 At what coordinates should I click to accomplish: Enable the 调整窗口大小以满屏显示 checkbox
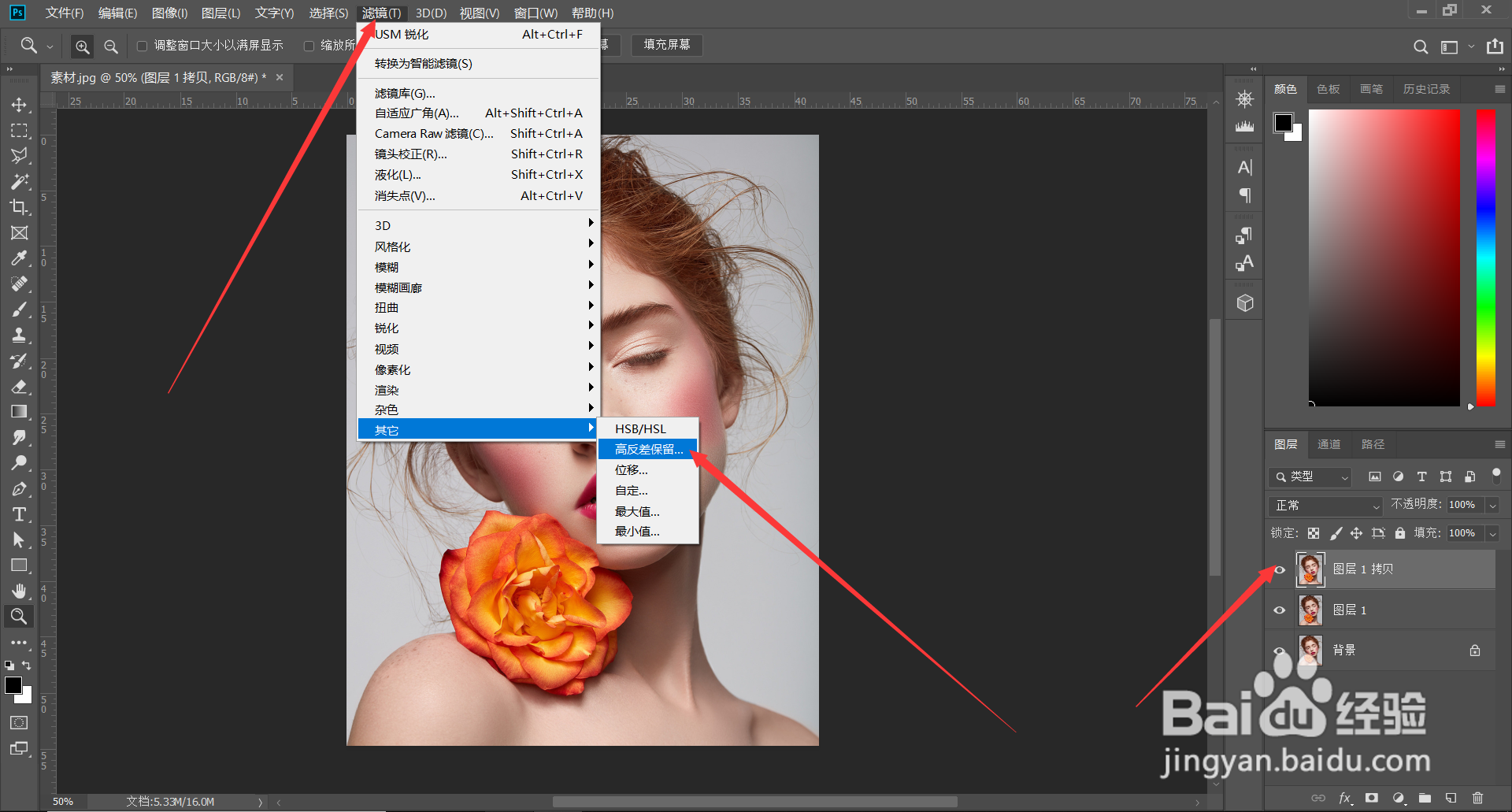[x=143, y=46]
